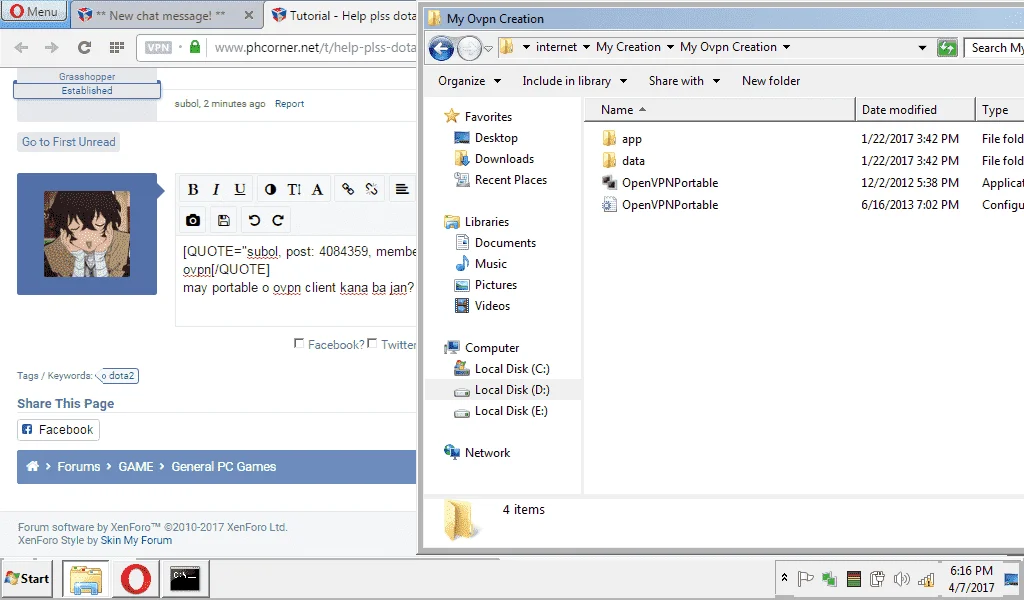Sort by the Name column header
1024x600 pixels.
click(x=718, y=110)
